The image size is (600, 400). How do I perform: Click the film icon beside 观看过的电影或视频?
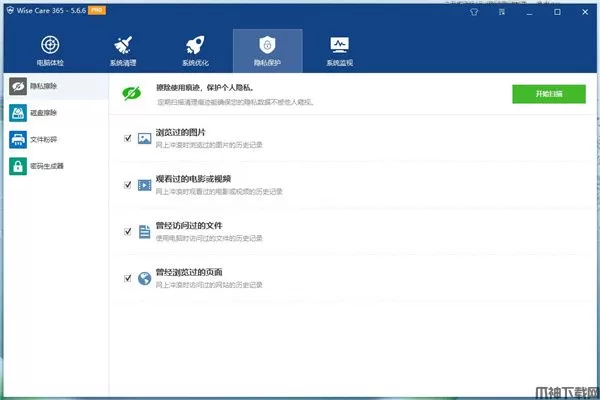144,185
